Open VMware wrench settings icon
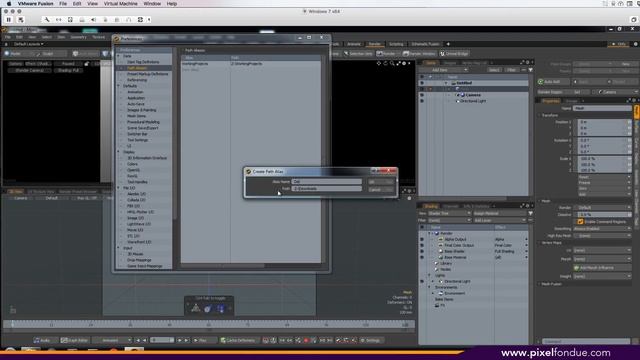Viewport: 640px width, 360px height. [x=47, y=20]
